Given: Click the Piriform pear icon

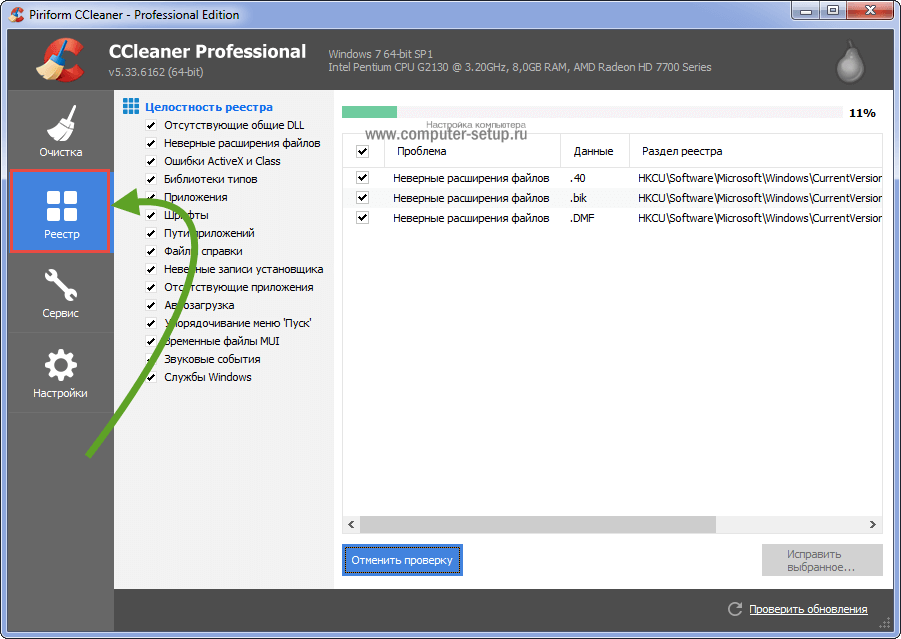Looking at the screenshot, I should (x=849, y=62).
